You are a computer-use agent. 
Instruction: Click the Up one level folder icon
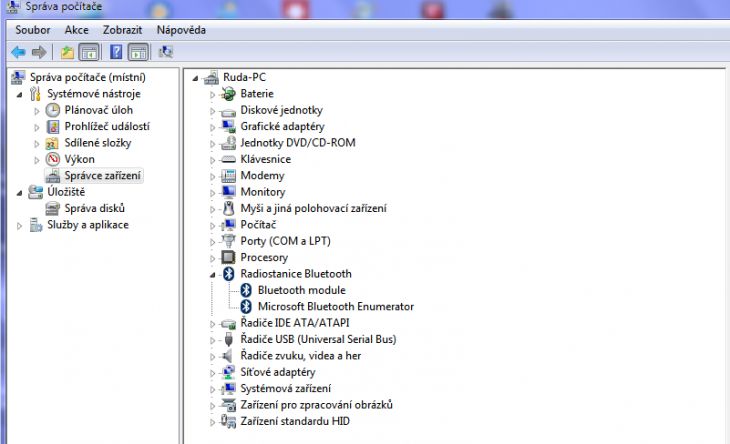coord(68,52)
